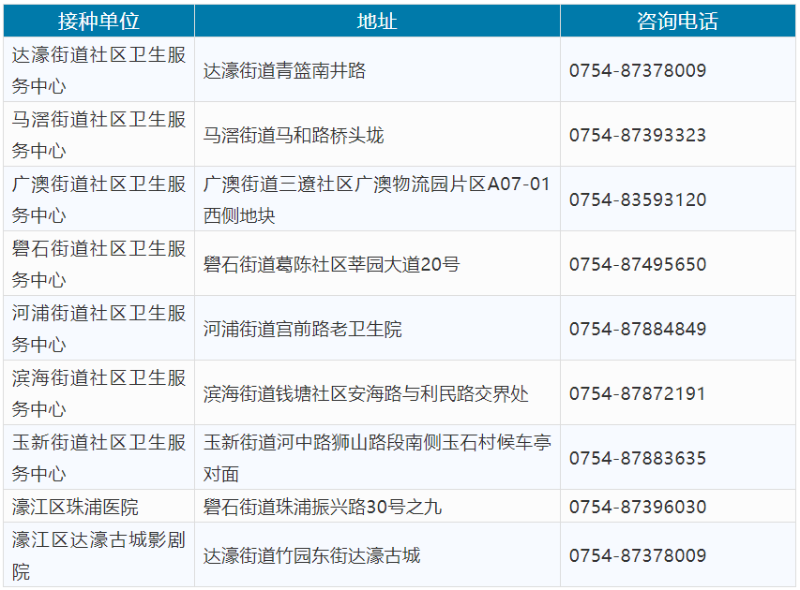Click the 接种单位 column header
The width and height of the screenshot is (800, 590).
click(98, 21)
